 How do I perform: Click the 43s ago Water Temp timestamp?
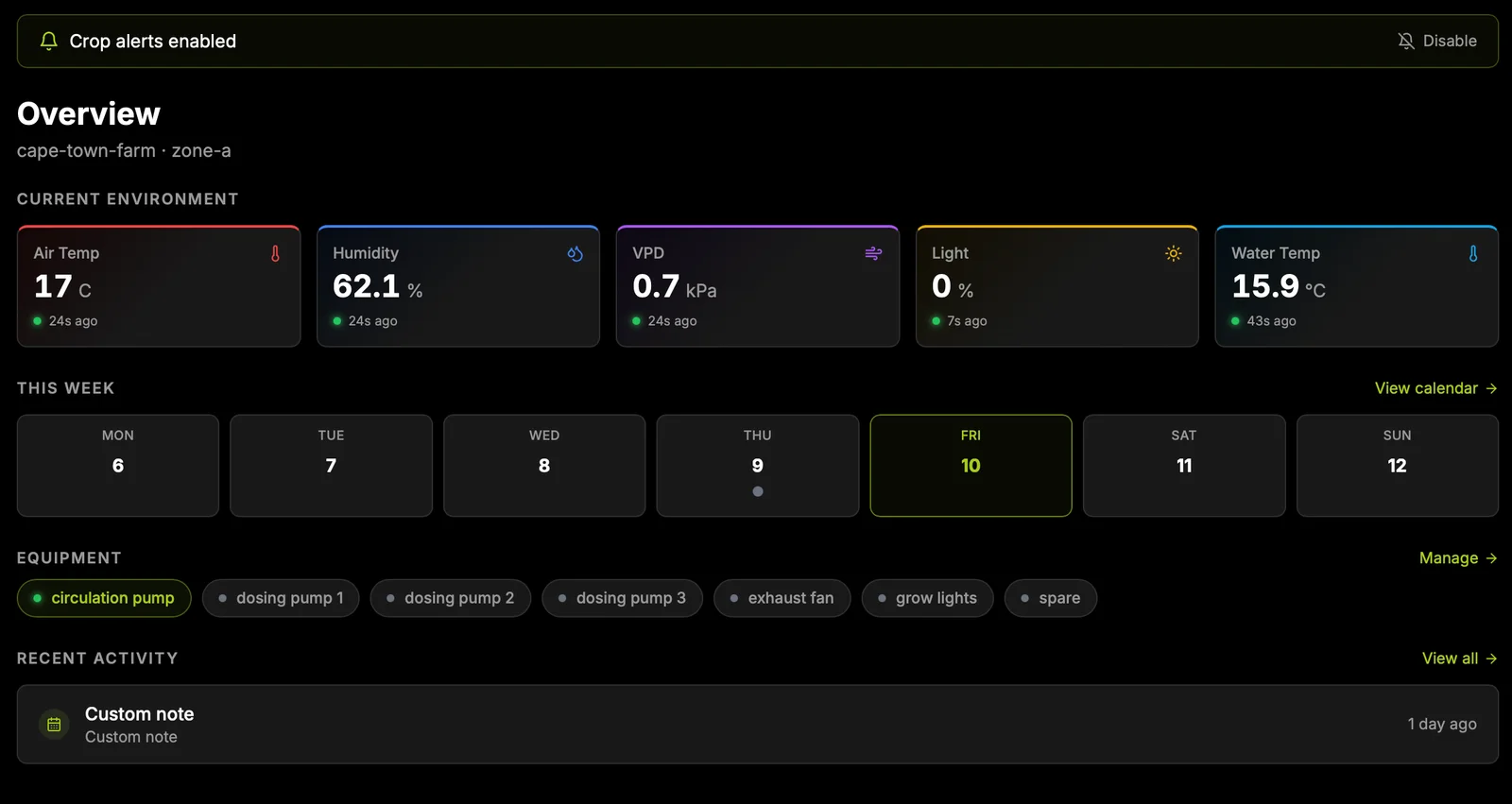[1271, 321]
